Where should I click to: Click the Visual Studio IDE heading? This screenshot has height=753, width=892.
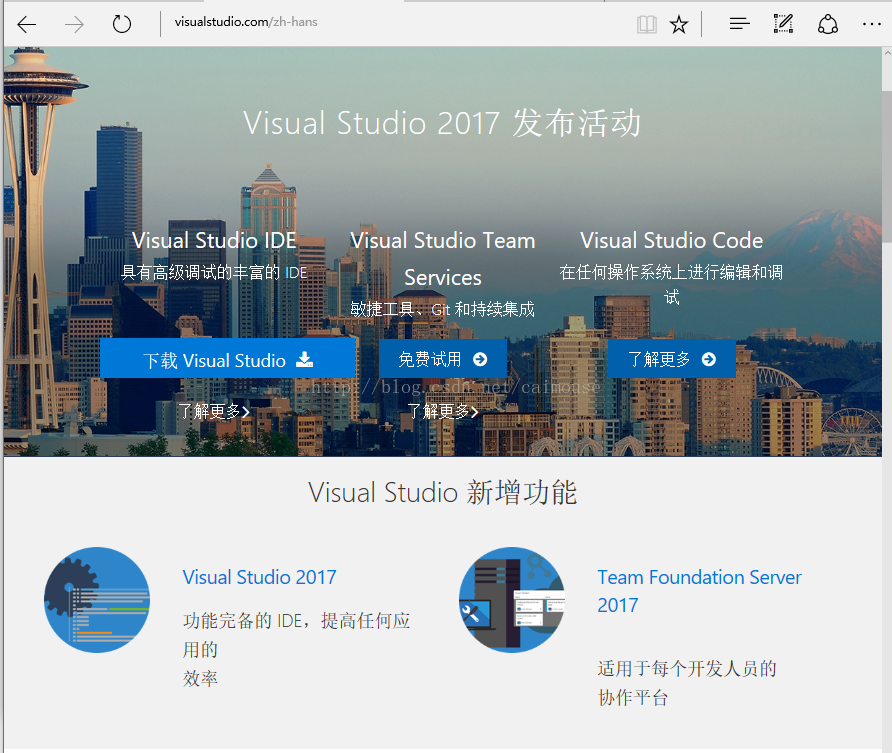coord(214,241)
